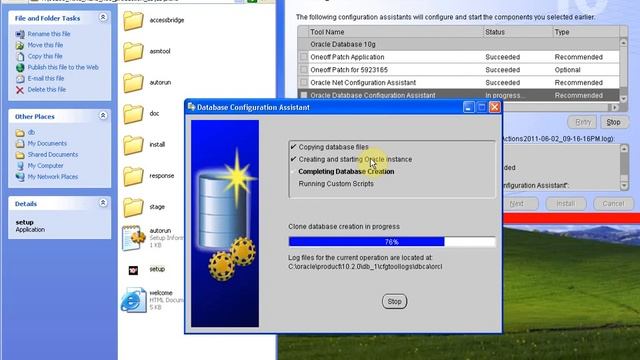The image size is (640, 360).
Task: Click the E-mail this file icon
Action: [x=20, y=78]
